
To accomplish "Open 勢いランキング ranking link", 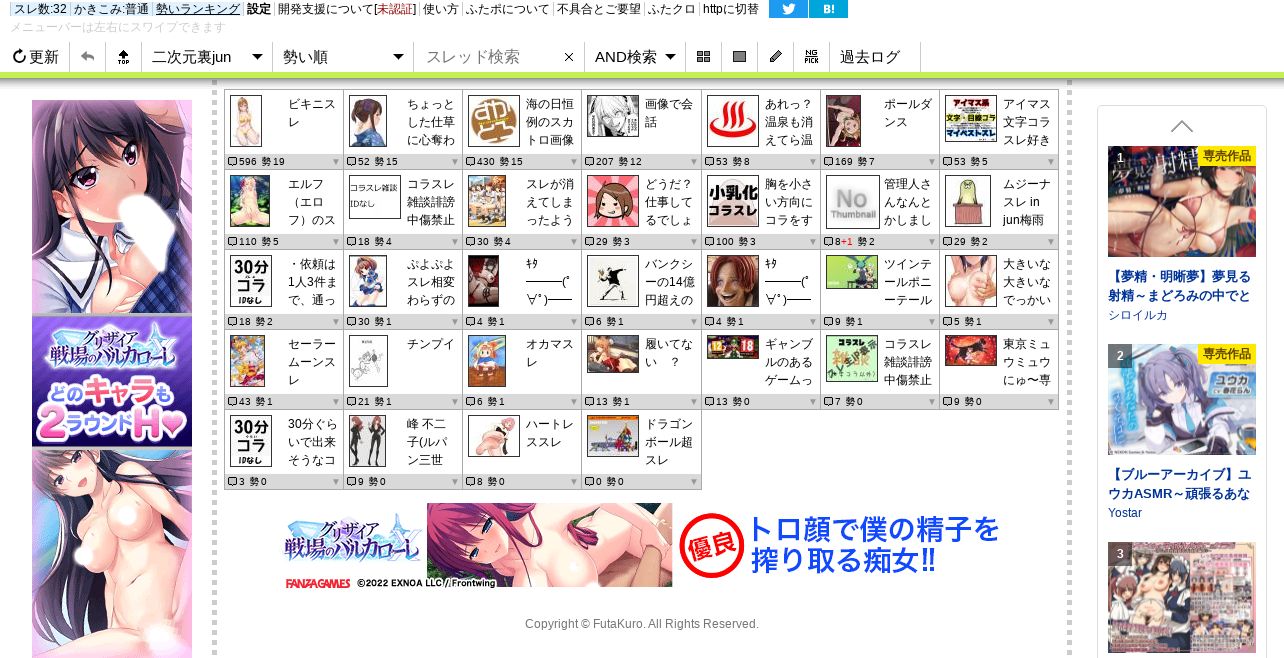I will point(198,9).
